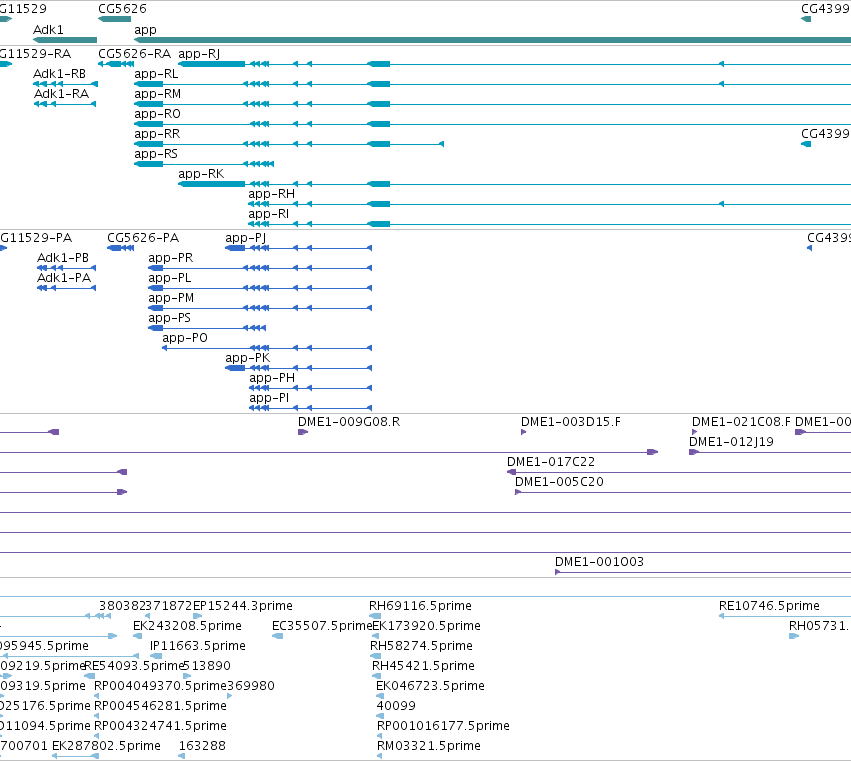The height and width of the screenshot is (761, 851).
Task: Select EST EP15244.3prime
Action: click(x=198, y=616)
